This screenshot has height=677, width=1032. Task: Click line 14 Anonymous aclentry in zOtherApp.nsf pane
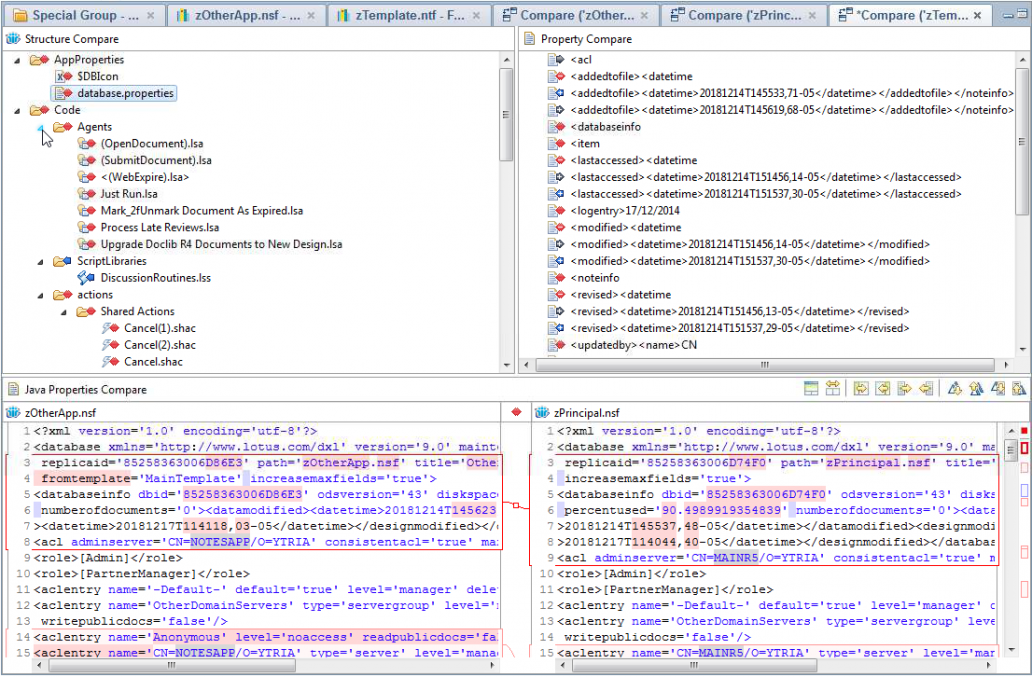click(266, 637)
